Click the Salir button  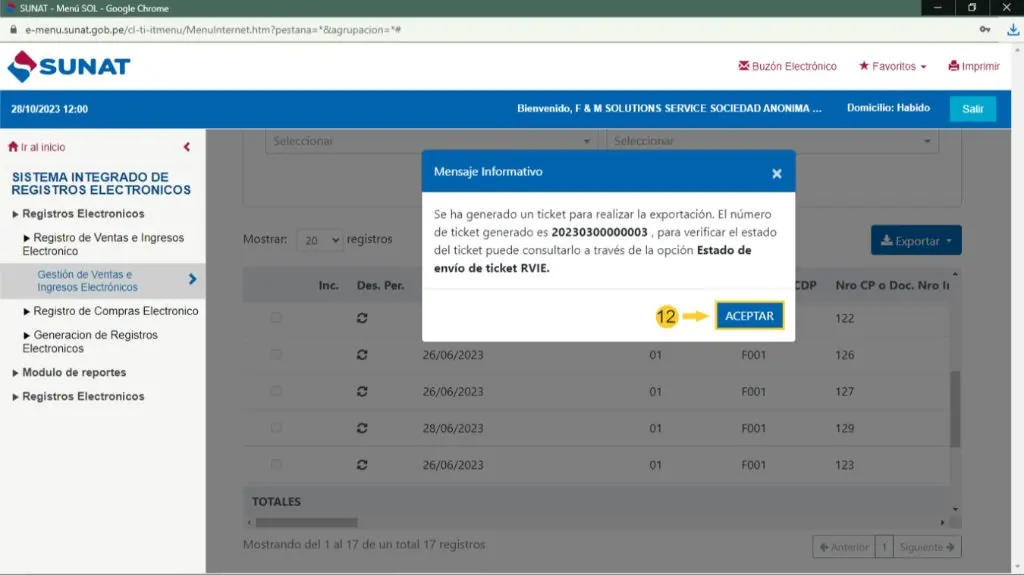pos(972,109)
